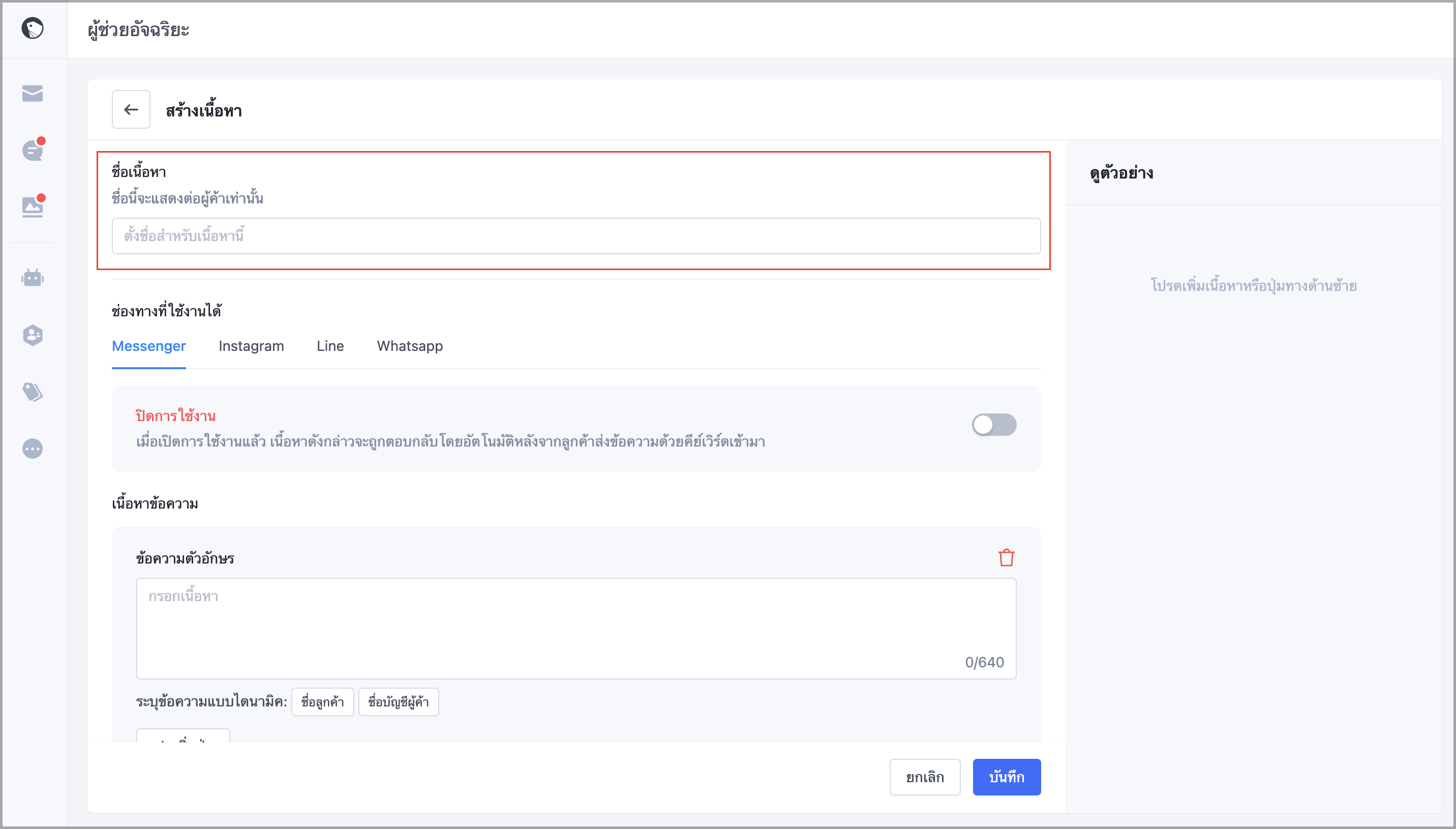Screen dimensions: 1456x829
Task: Click the bird logo icon
Action: point(33,28)
